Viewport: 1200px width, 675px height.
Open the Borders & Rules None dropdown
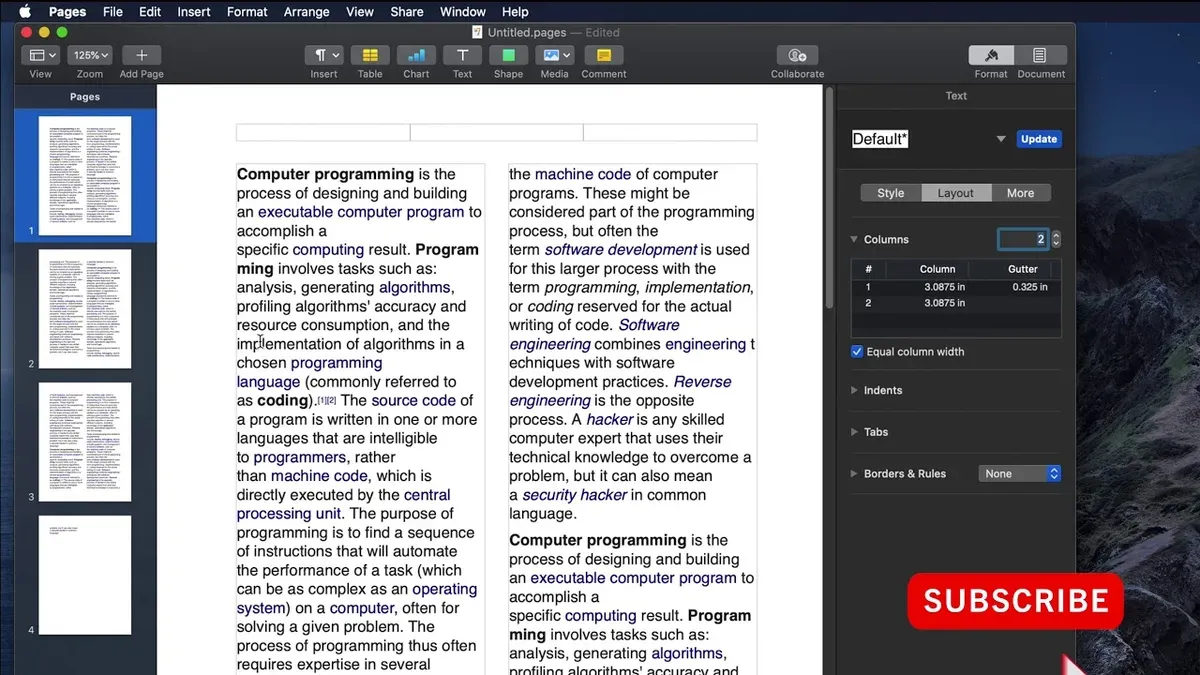(x=1019, y=474)
